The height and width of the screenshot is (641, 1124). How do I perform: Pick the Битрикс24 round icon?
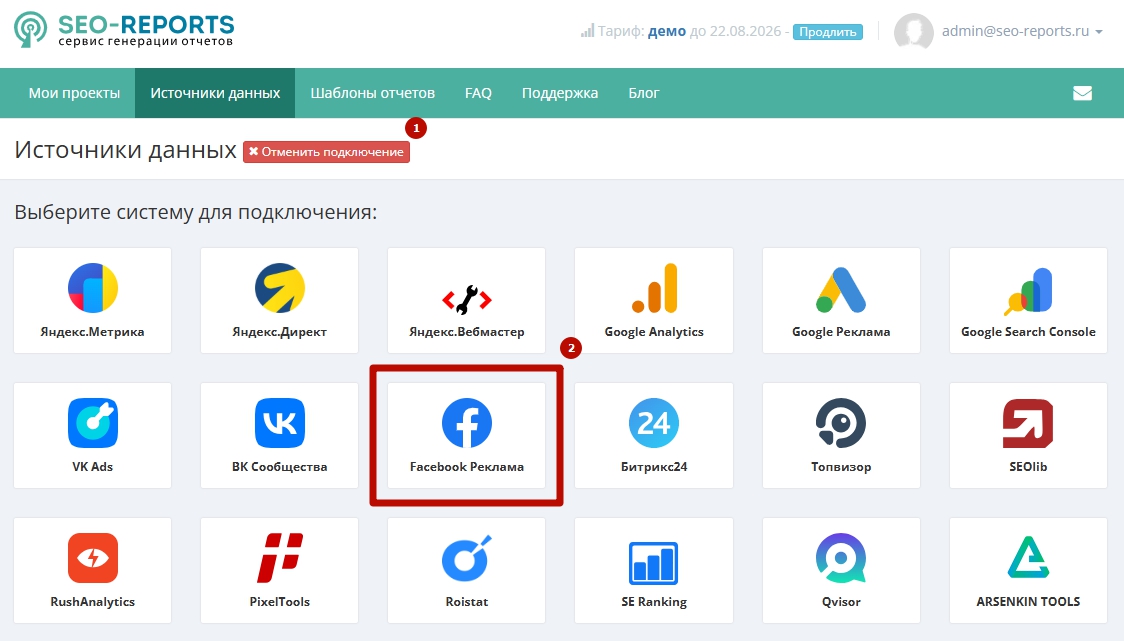(654, 423)
